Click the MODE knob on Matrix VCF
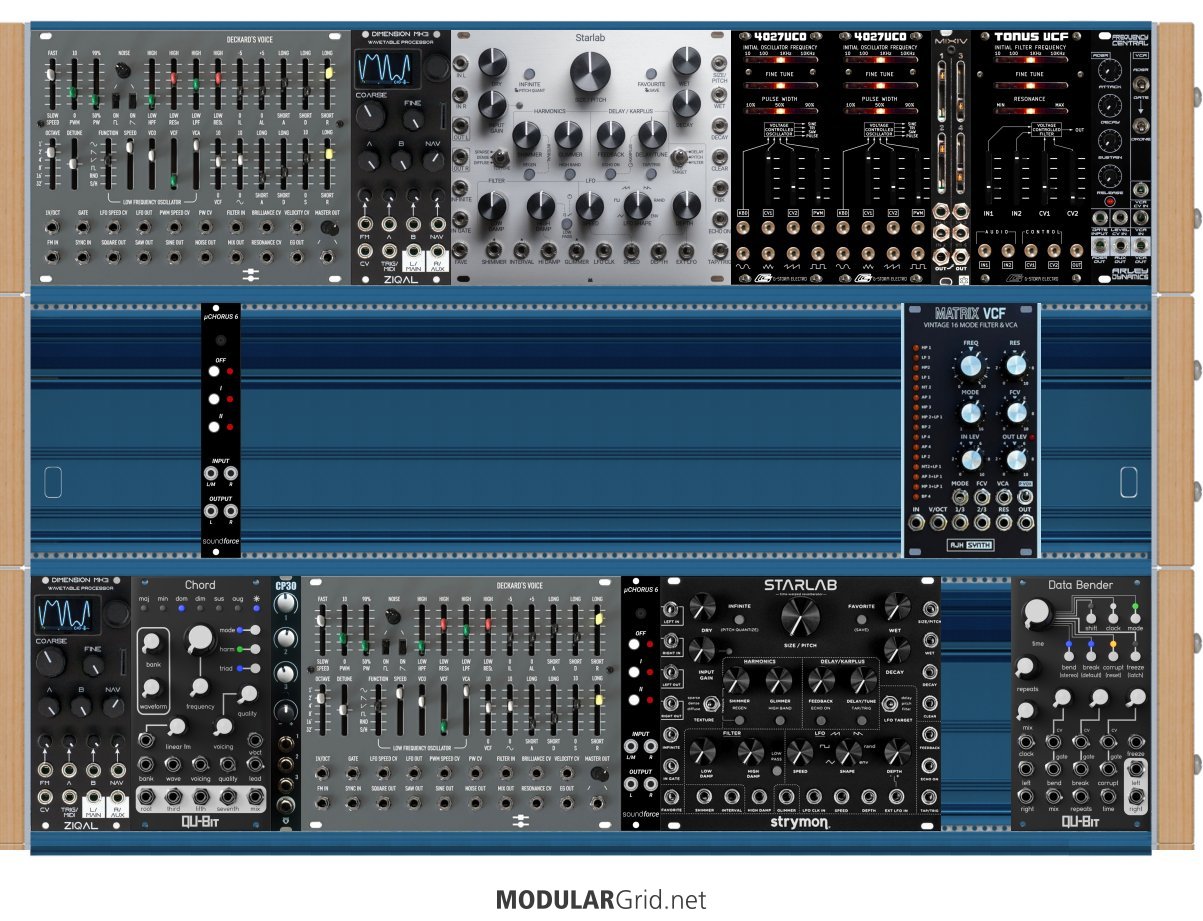This screenshot has width=1203, height=921. [x=969, y=413]
